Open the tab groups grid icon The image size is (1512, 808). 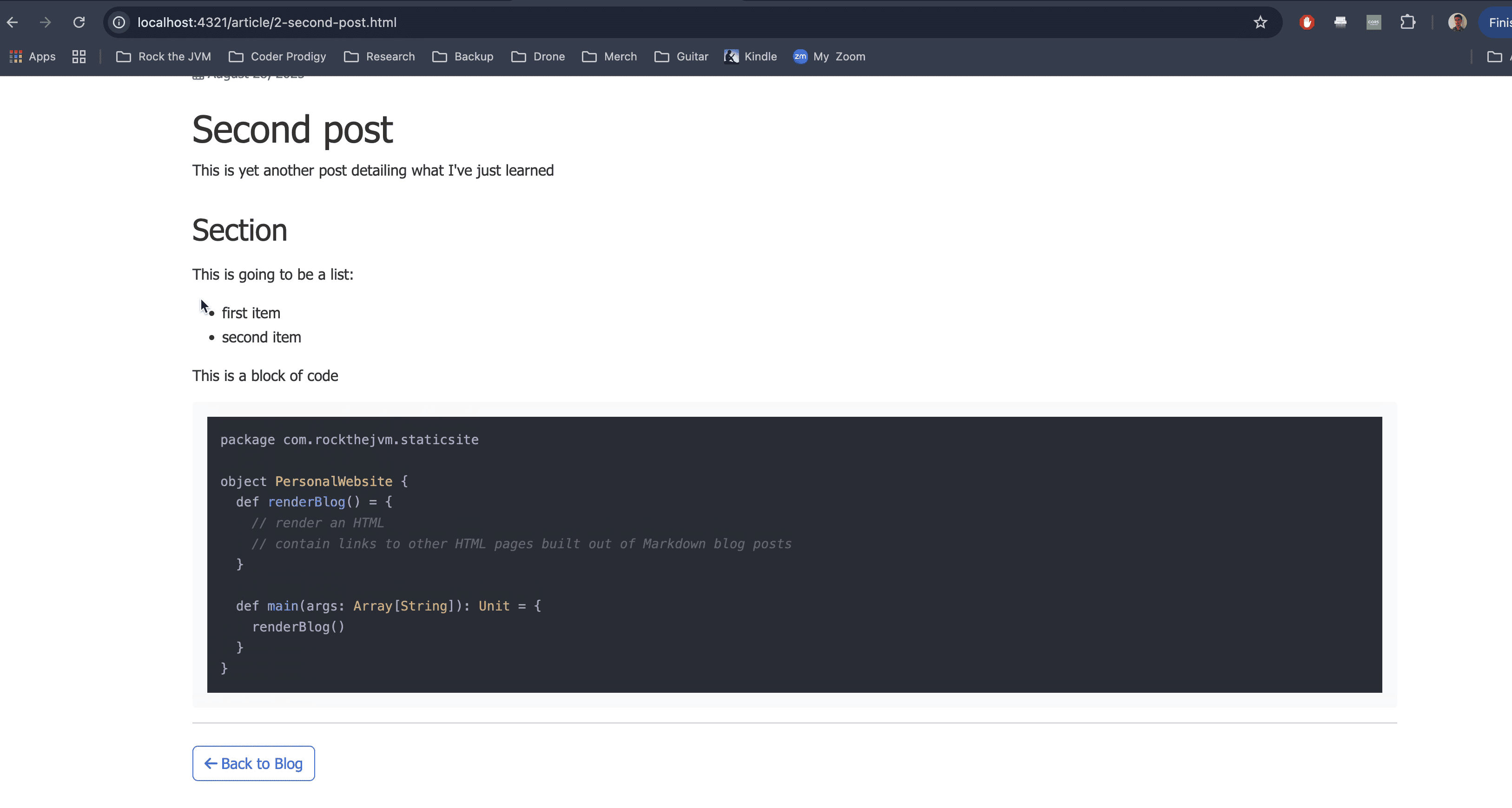click(x=79, y=56)
